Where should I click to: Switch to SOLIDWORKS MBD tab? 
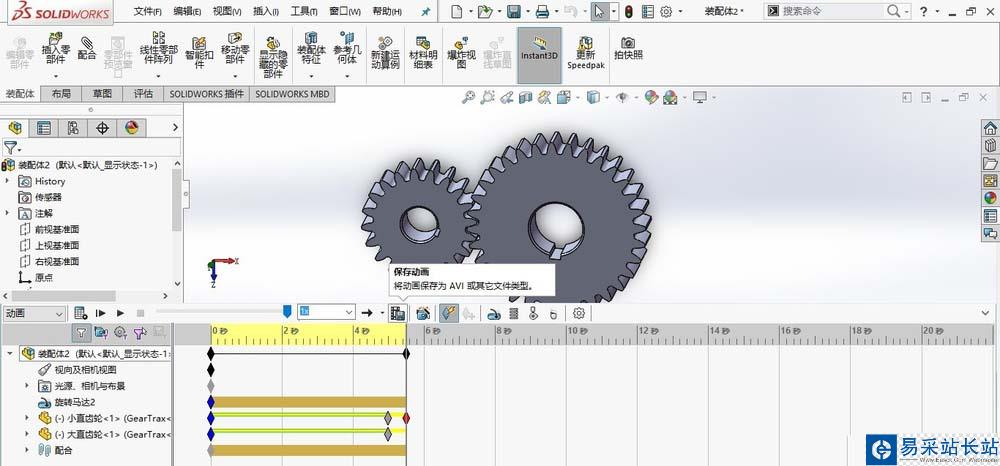pyautogui.click(x=293, y=94)
